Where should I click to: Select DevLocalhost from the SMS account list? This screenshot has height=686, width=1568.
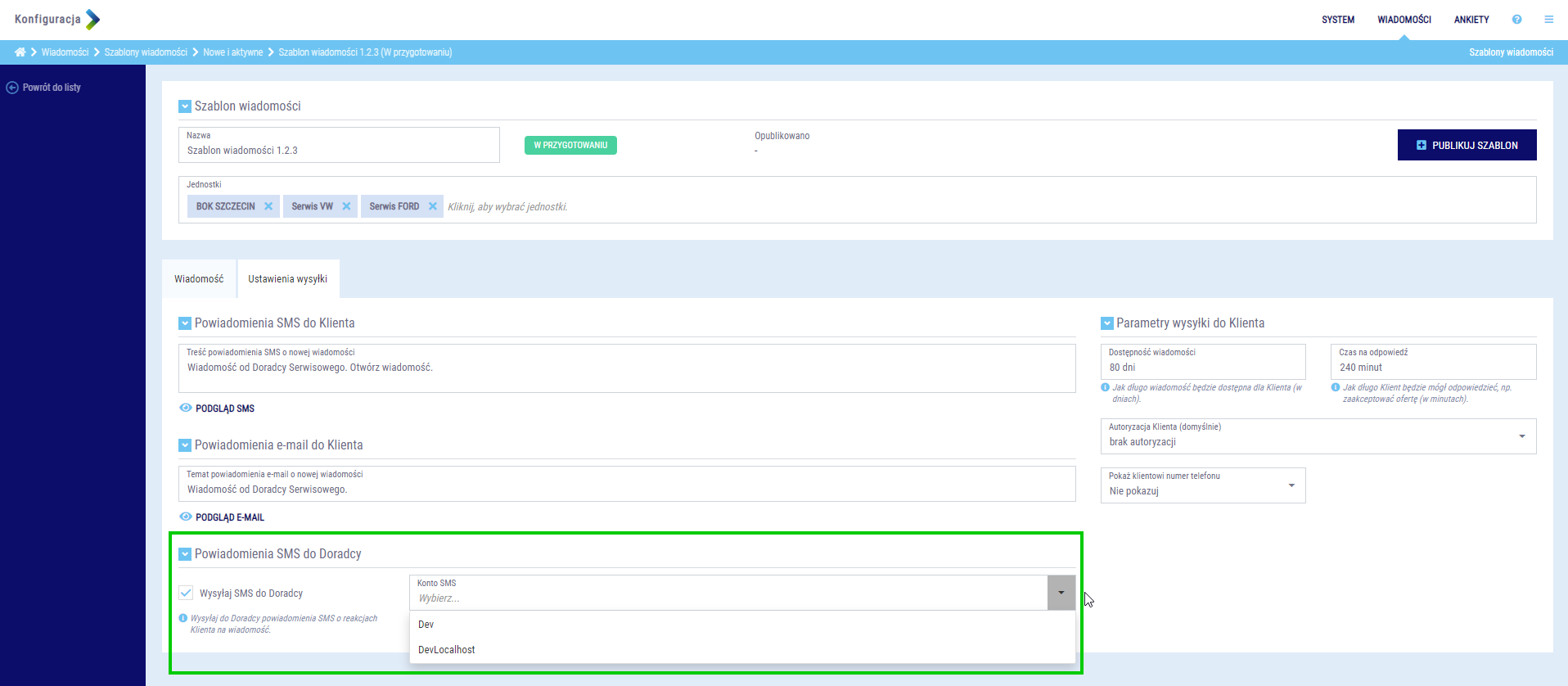click(447, 650)
